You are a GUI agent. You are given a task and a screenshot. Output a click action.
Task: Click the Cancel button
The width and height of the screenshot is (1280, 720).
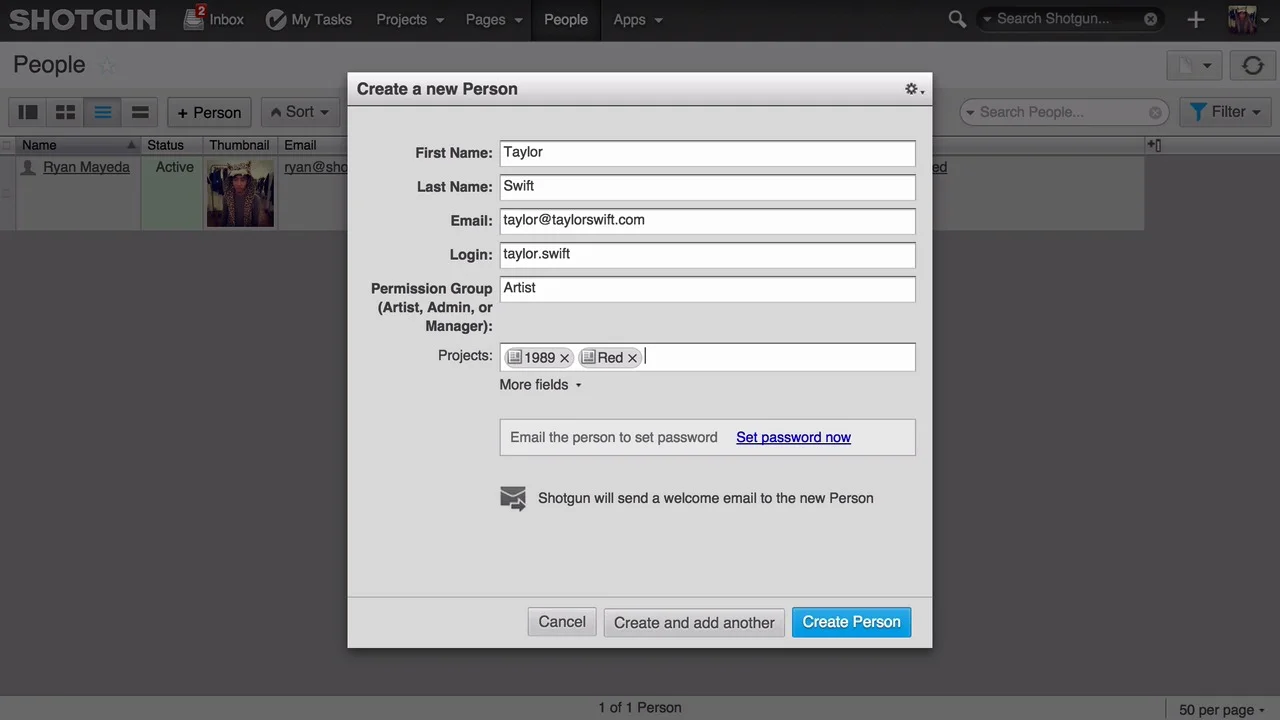coord(562,622)
